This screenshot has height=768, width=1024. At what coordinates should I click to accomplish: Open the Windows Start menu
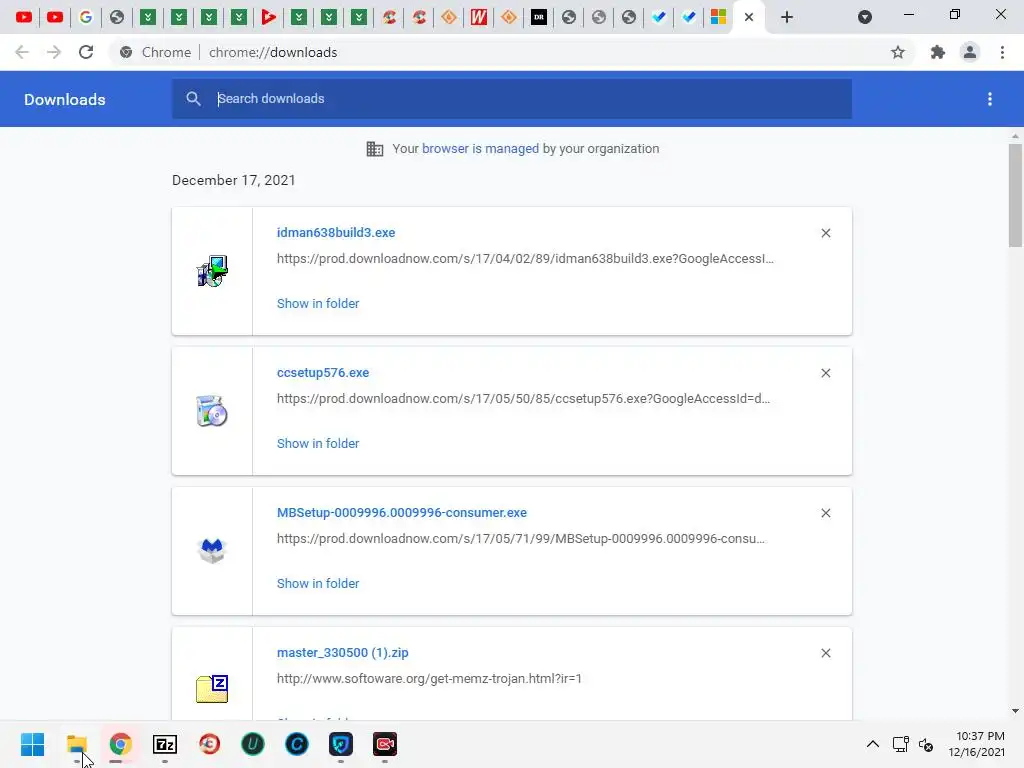[x=32, y=744]
